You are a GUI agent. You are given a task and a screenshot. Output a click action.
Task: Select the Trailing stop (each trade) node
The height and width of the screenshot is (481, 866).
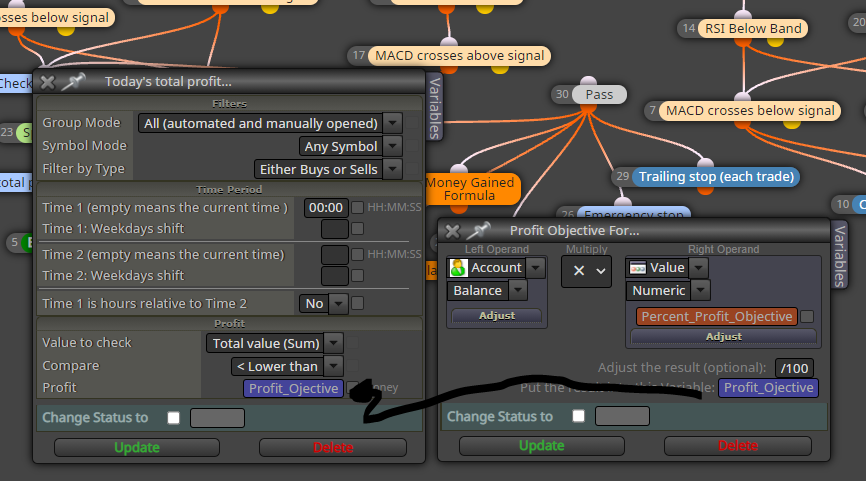pyautogui.click(x=716, y=177)
